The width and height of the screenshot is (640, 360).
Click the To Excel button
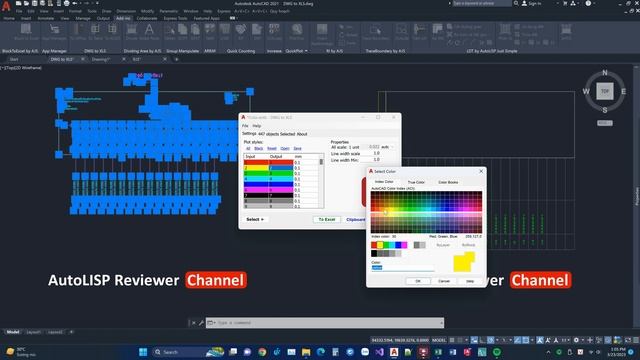pos(327,220)
